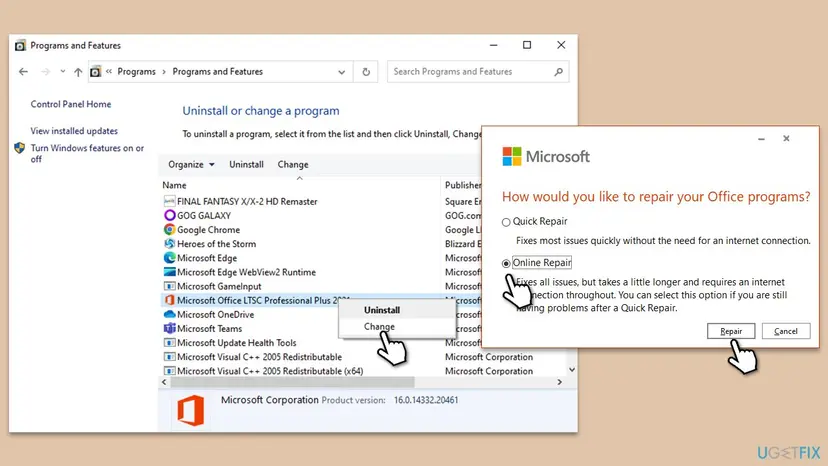Viewport: 828px width, 466px height.
Task: Select the Online Repair radio button
Action: click(x=506, y=263)
